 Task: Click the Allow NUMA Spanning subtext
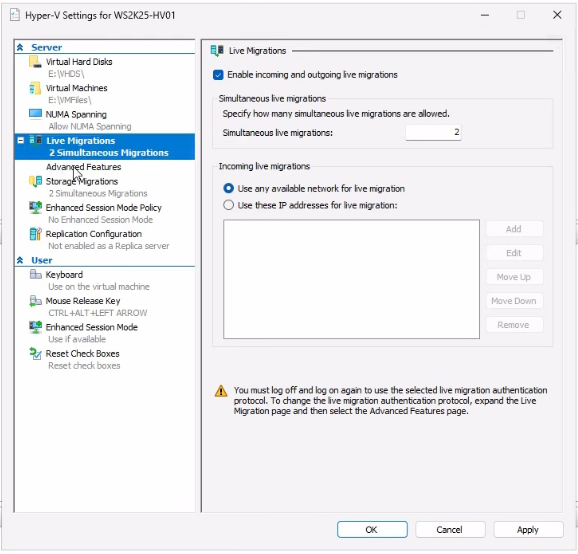(90, 126)
